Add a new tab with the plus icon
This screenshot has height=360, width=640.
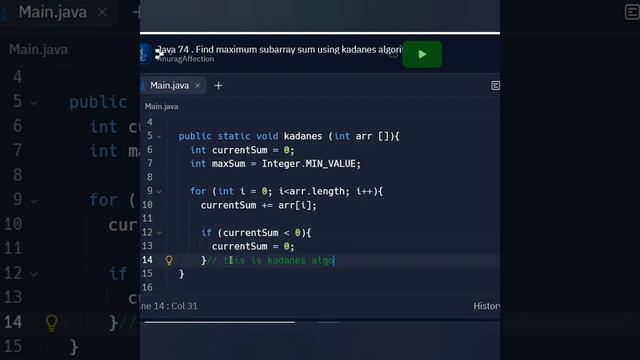click(x=218, y=86)
